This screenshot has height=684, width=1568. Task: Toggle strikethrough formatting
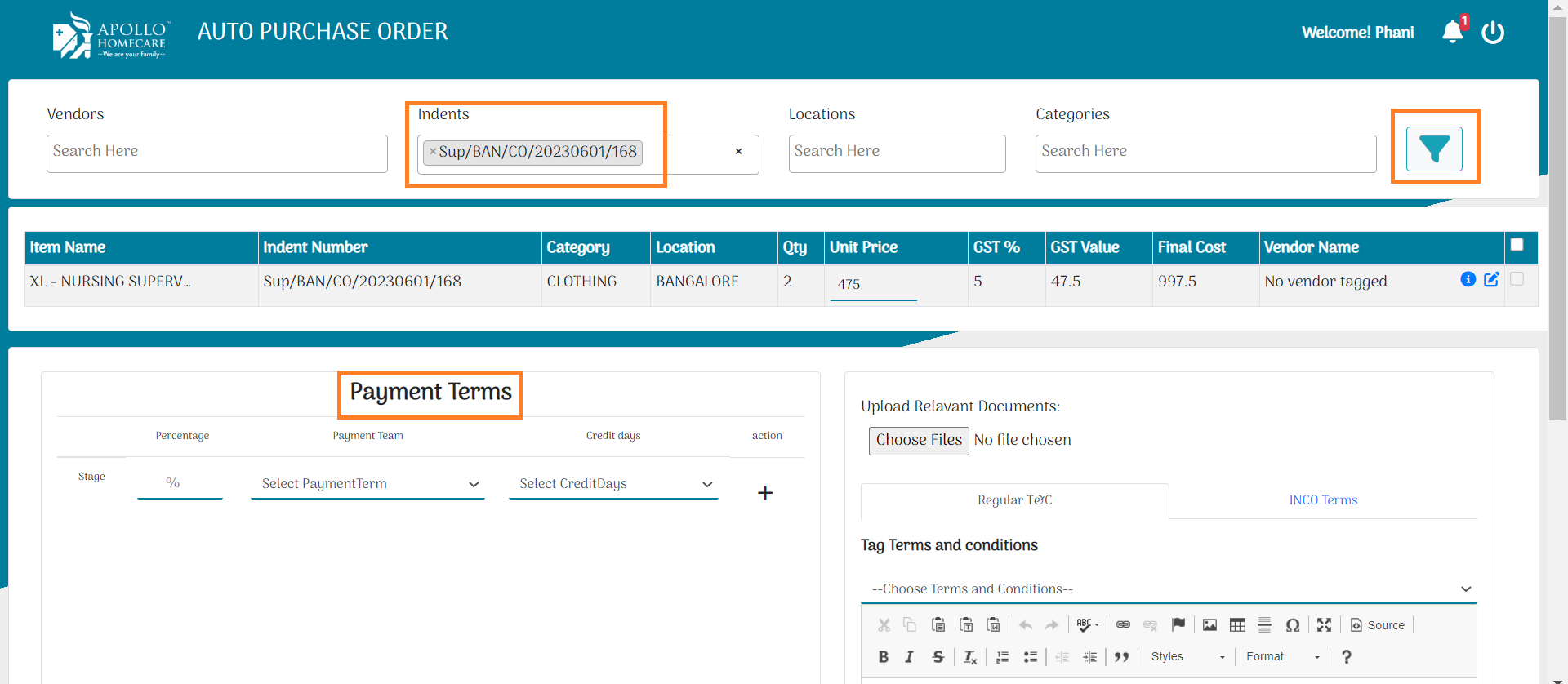point(938,657)
